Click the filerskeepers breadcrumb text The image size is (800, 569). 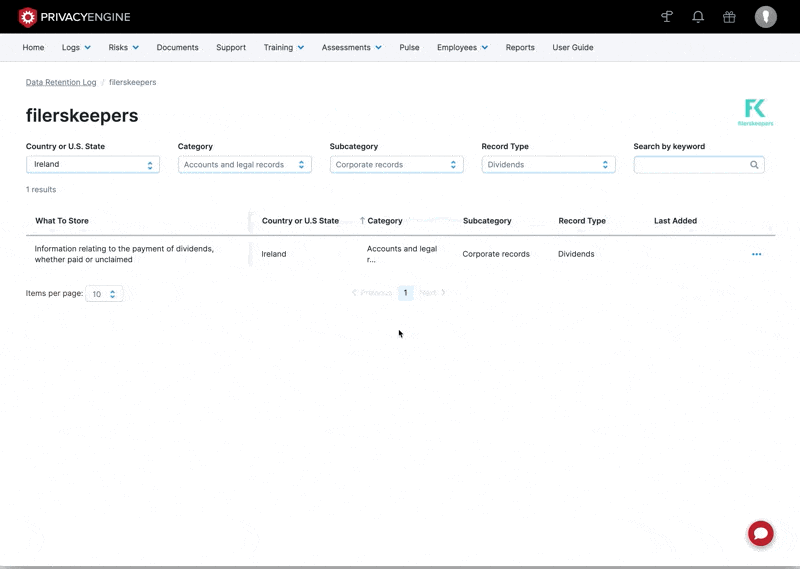133,82
